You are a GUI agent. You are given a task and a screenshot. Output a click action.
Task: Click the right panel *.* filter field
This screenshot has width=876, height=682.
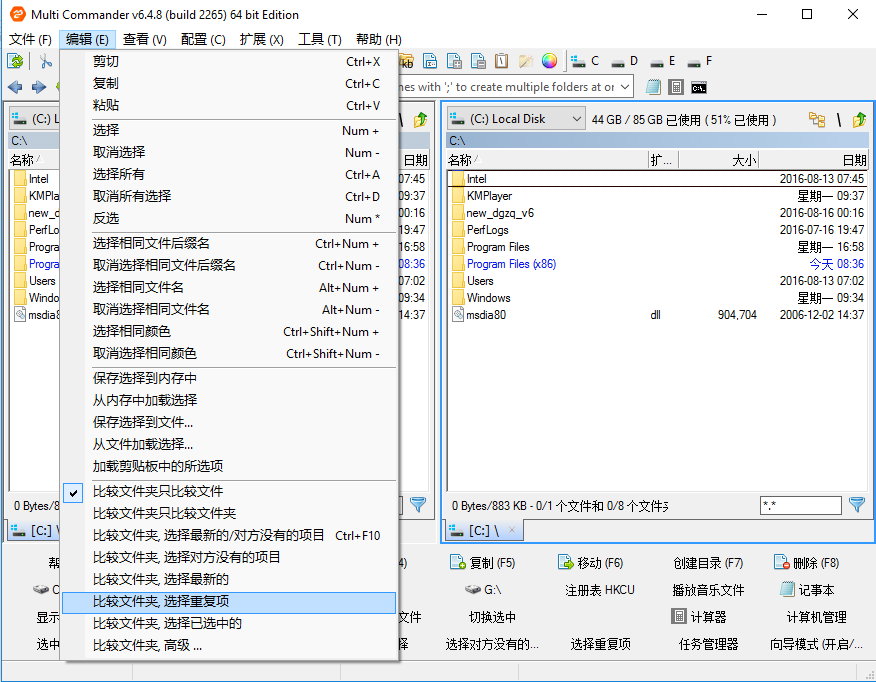pos(800,505)
